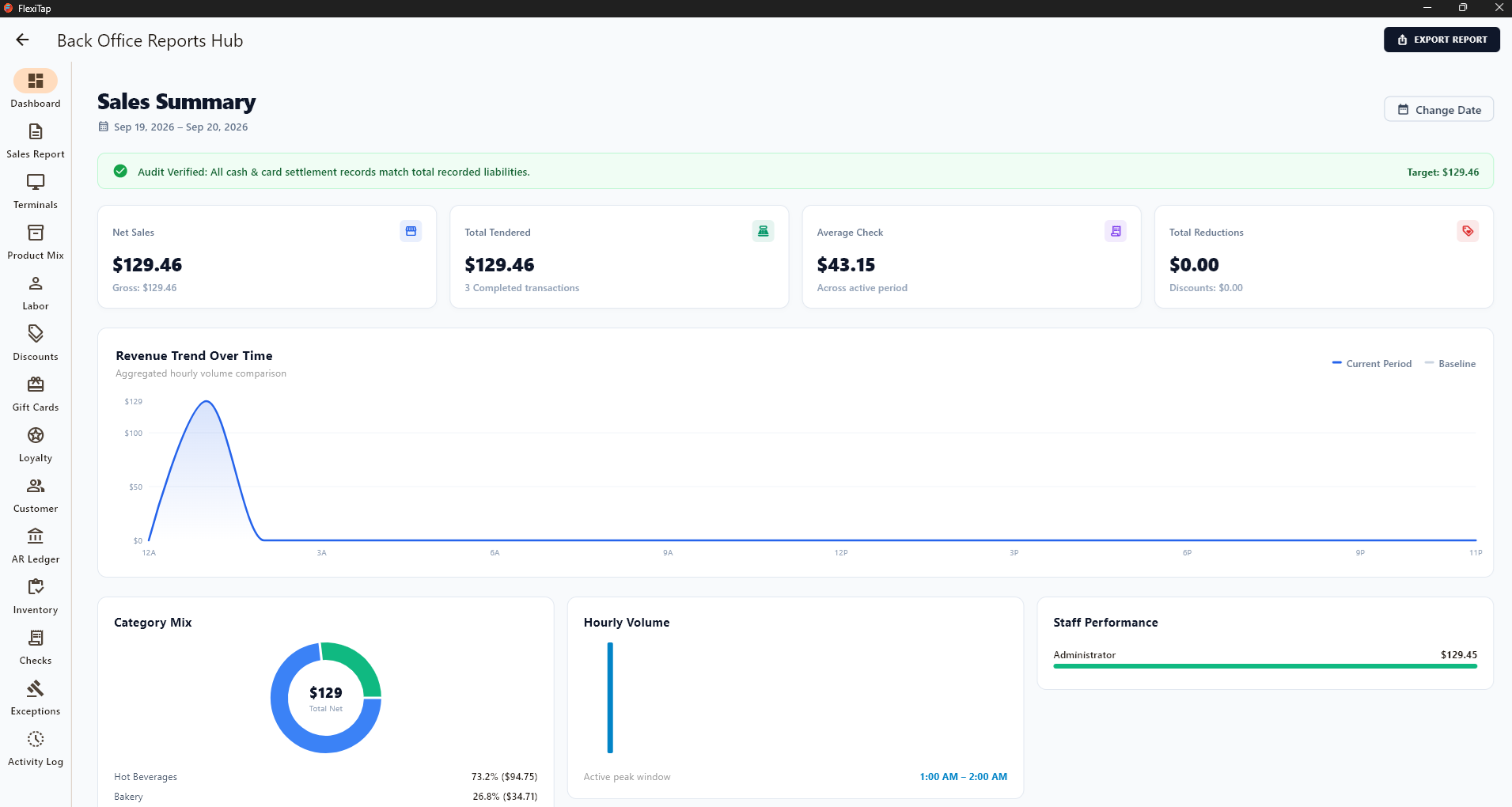Open the AR Ledger bank icon
1512x807 pixels.
click(x=36, y=536)
